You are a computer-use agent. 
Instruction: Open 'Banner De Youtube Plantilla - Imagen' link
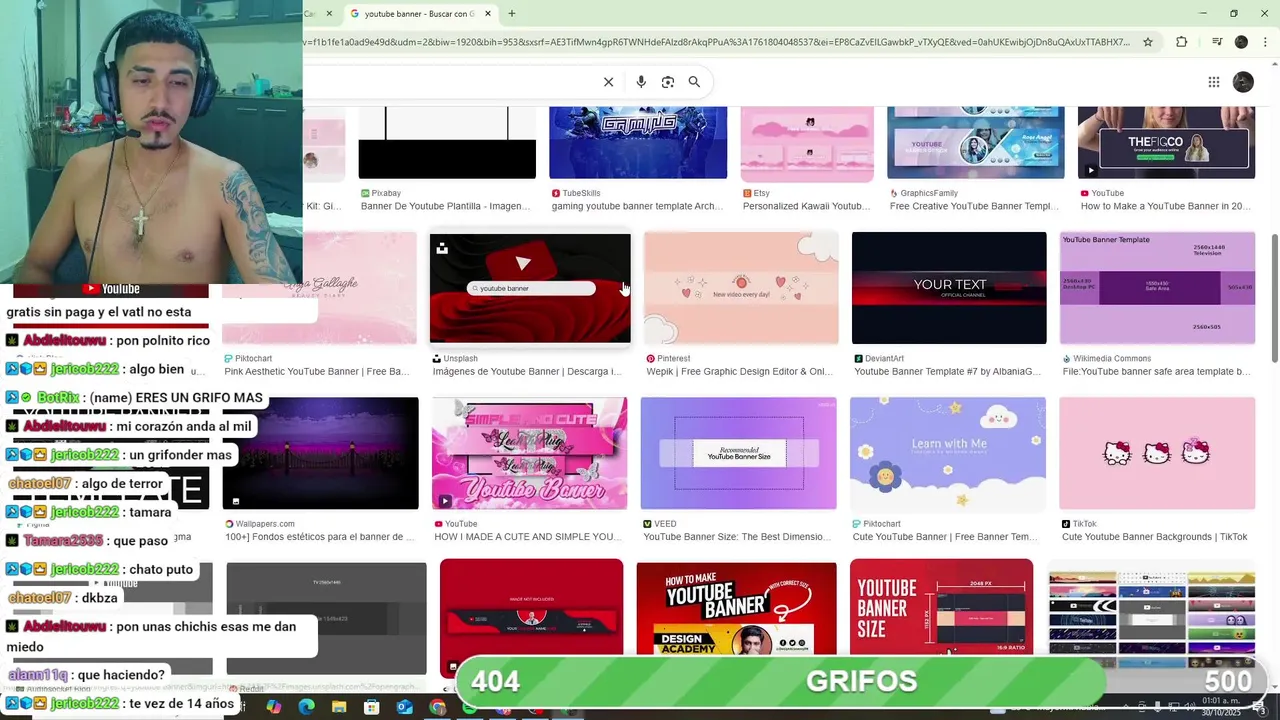click(x=445, y=206)
